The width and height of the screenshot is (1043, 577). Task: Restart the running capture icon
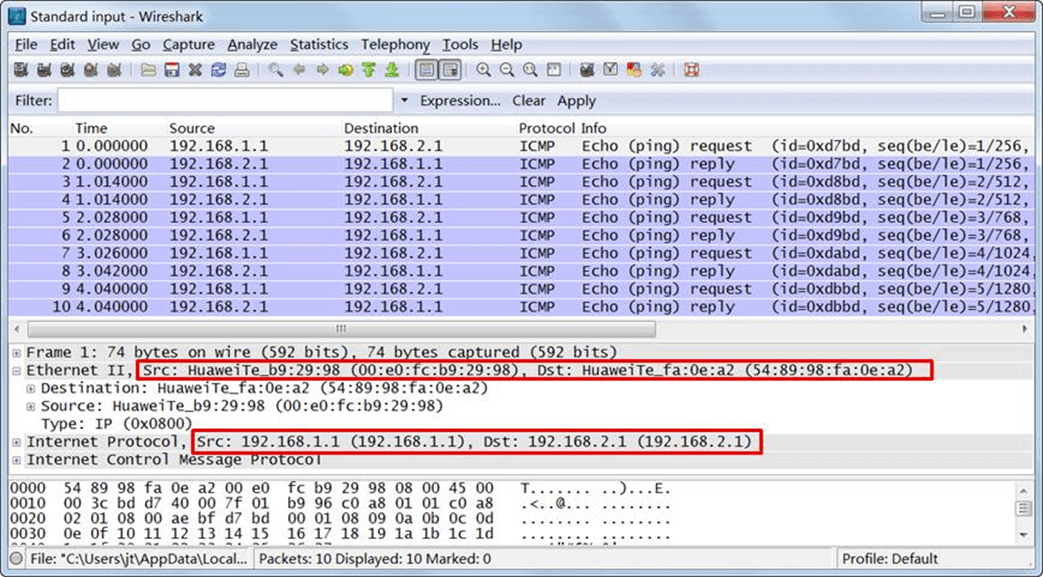click(x=114, y=70)
